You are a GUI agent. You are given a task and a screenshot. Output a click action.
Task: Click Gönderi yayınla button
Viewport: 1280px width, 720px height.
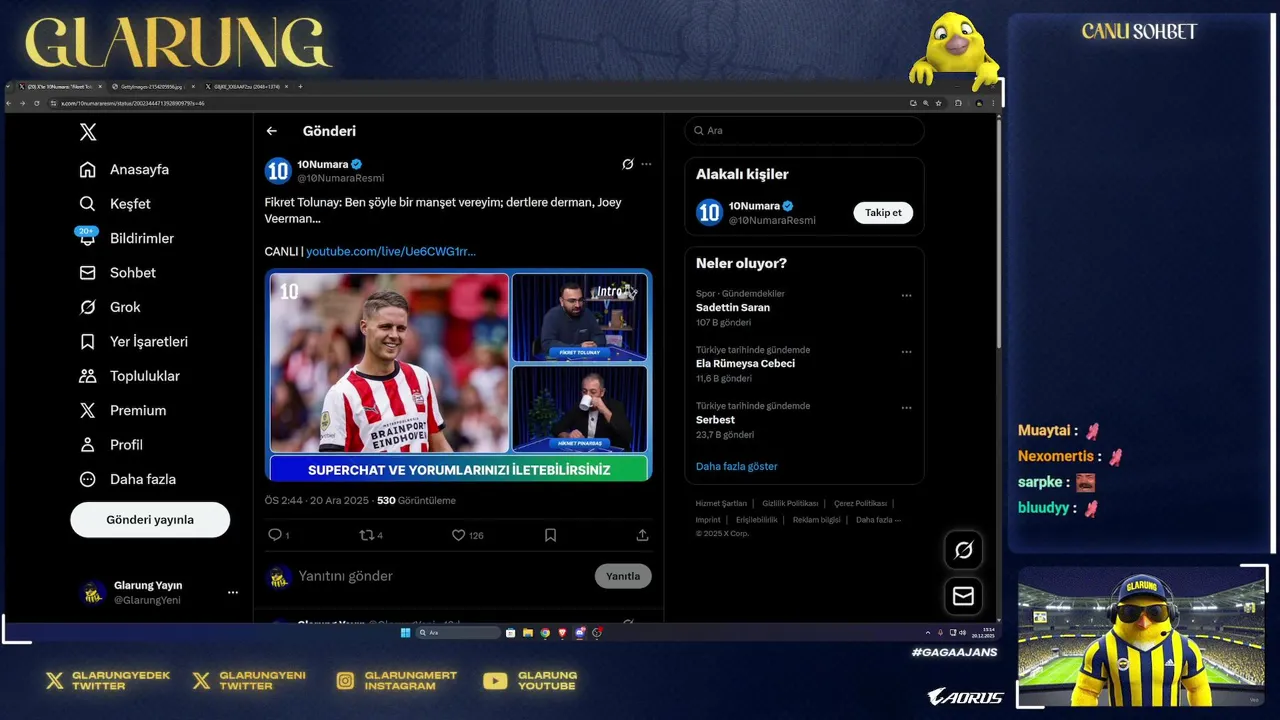pyautogui.click(x=150, y=520)
